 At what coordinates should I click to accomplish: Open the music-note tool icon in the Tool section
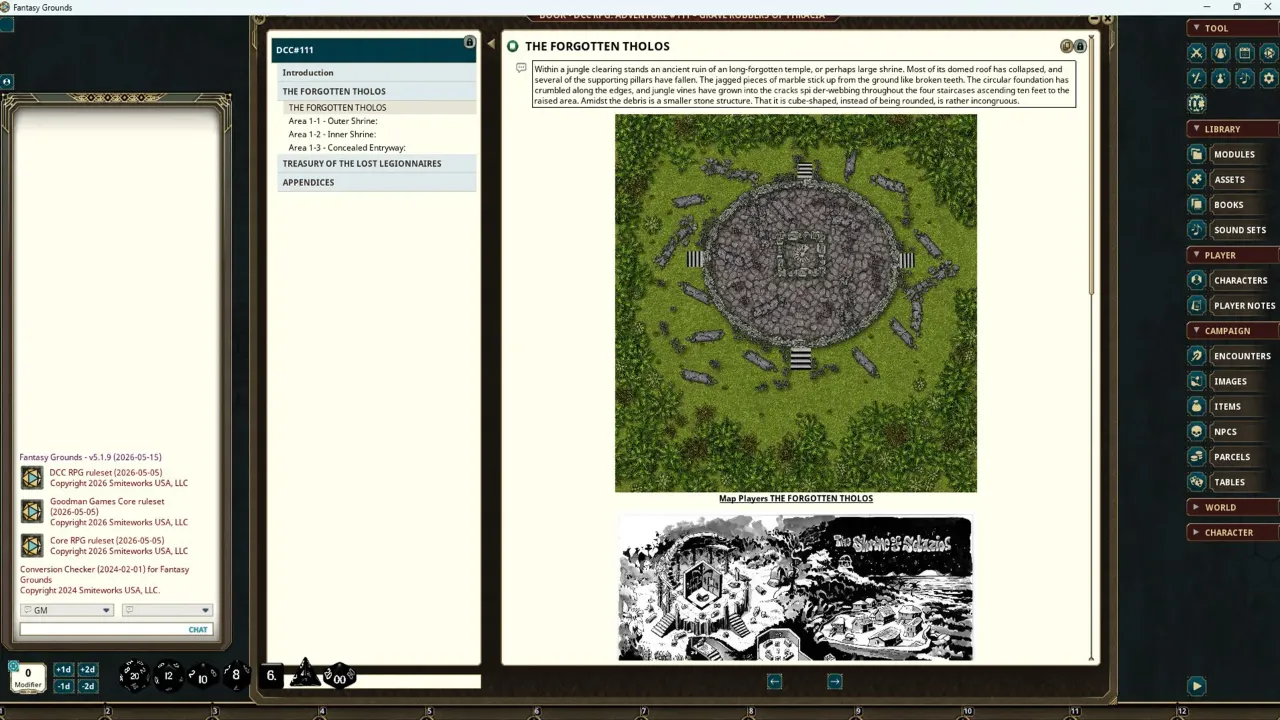[1245, 77]
